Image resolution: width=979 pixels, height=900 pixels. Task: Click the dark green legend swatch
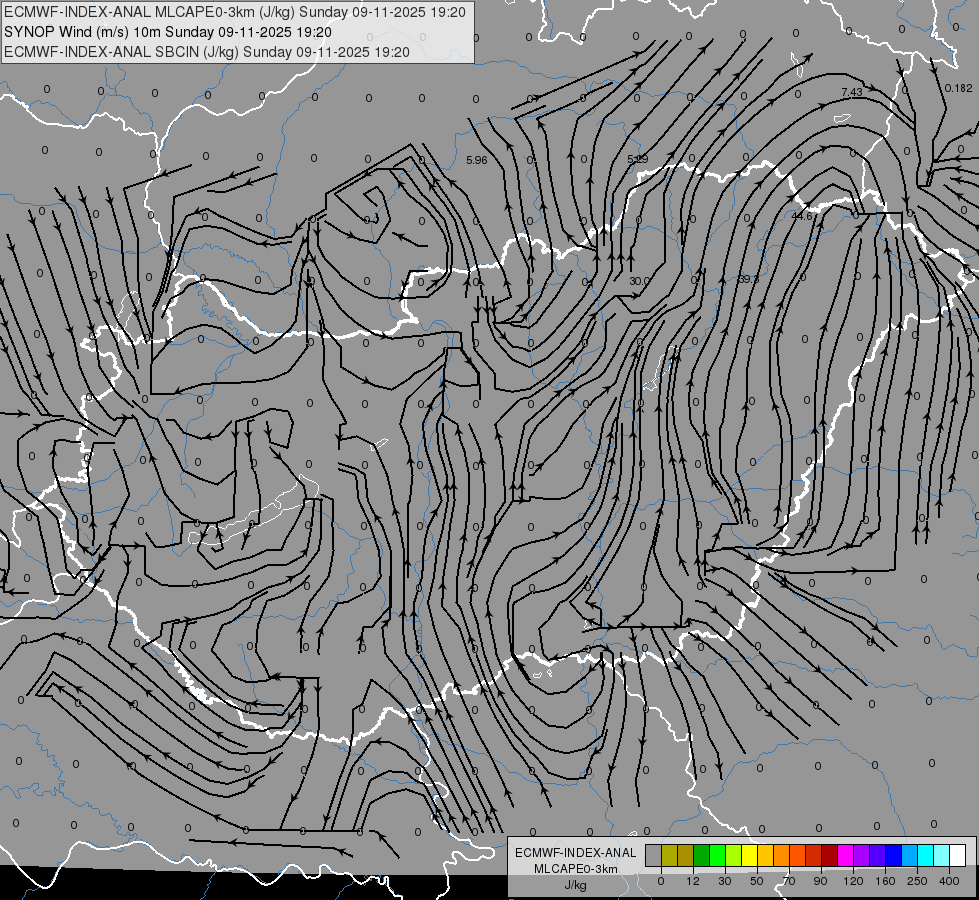[702, 855]
